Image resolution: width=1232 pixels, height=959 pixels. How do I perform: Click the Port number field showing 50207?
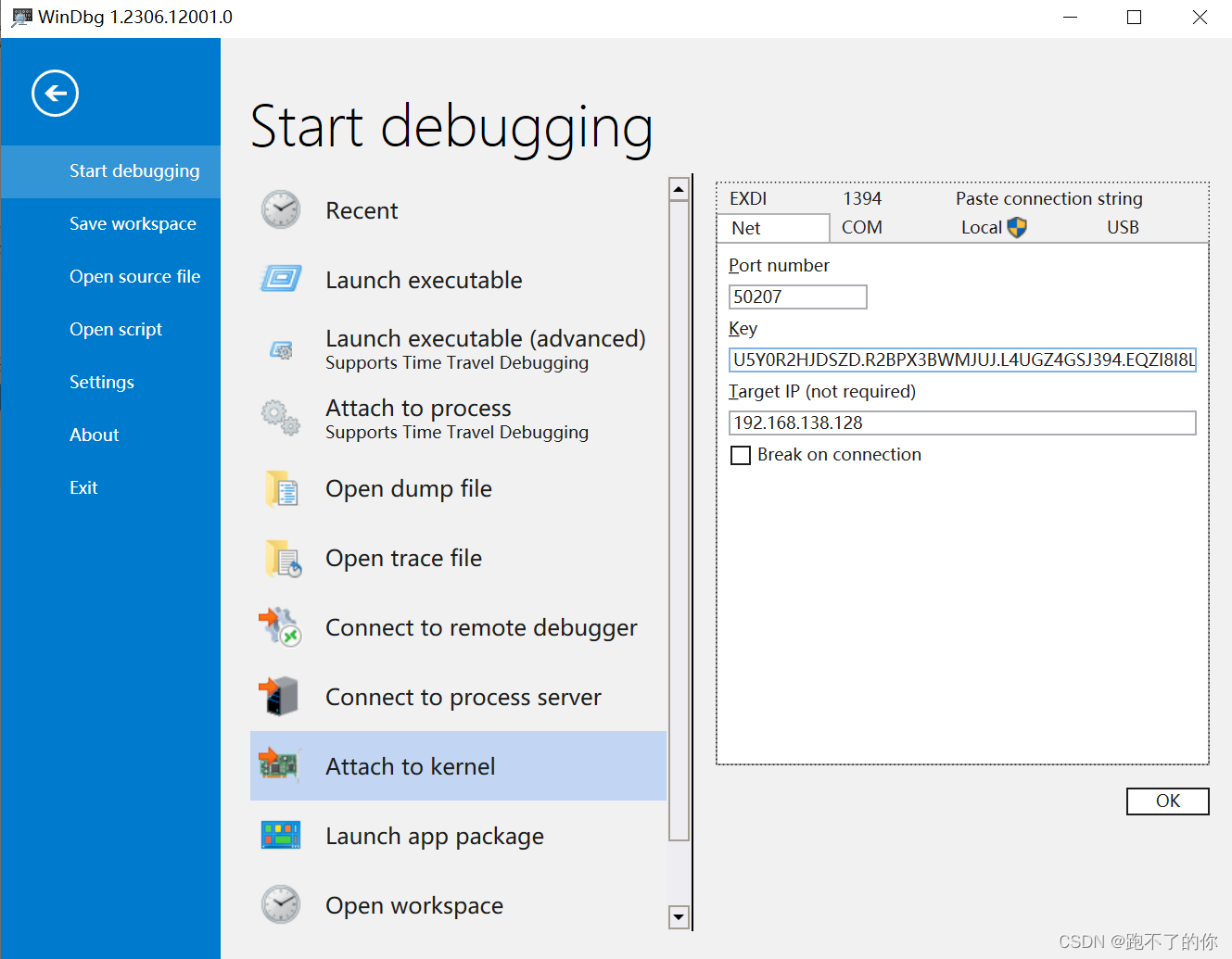[797, 297]
